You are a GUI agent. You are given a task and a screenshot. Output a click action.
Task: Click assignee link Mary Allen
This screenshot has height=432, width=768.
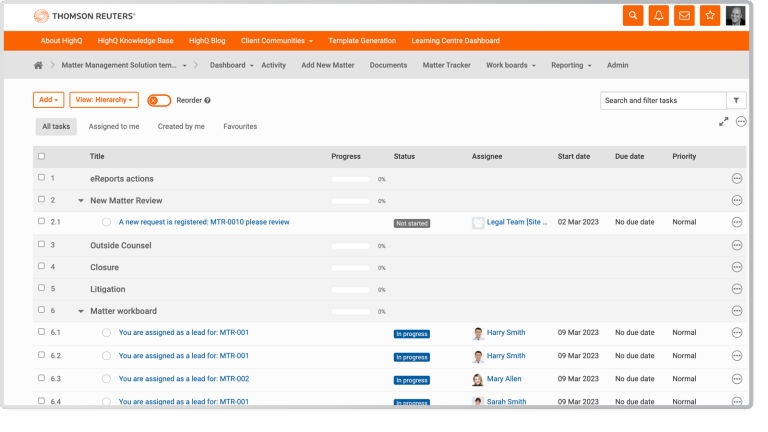pos(504,379)
